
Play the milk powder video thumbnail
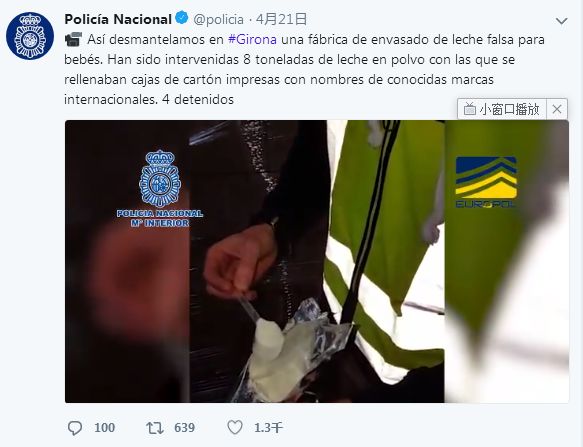pyautogui.click(x=317, y=261)
